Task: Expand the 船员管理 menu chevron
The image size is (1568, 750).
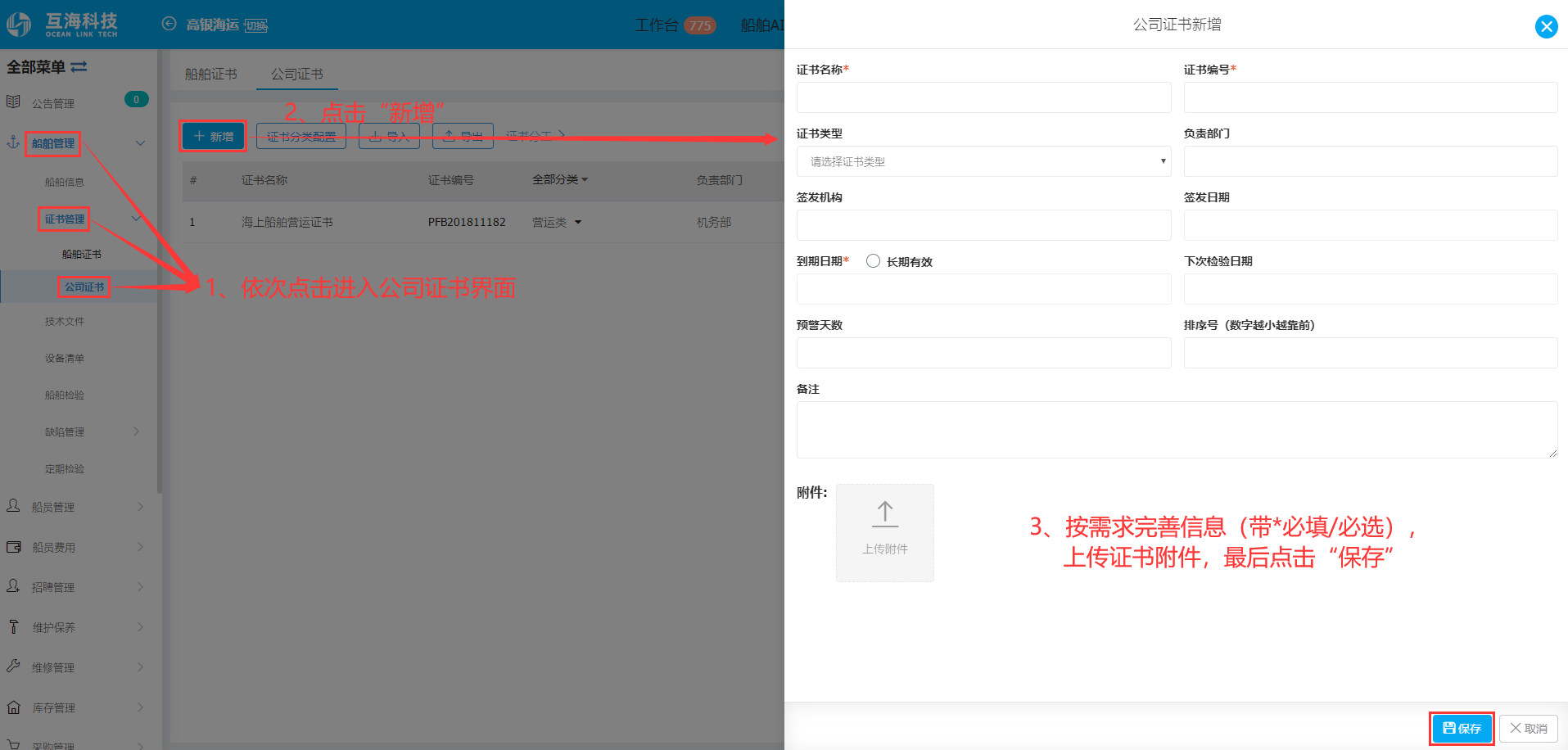Action: pyautogui.click(x=140, y=507)
